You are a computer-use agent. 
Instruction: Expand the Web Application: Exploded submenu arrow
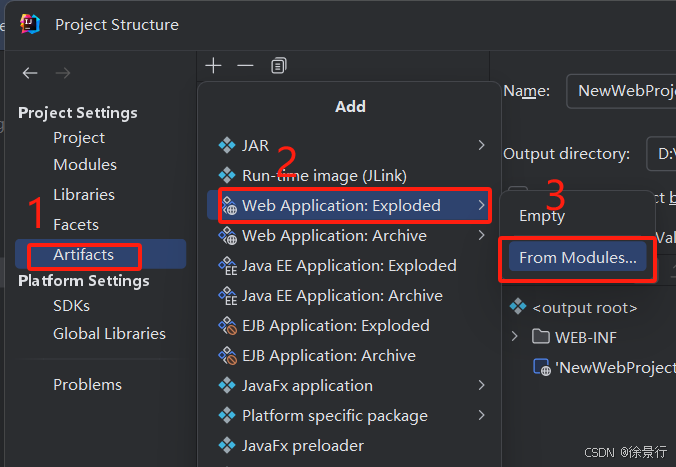[x=482, y=205]
